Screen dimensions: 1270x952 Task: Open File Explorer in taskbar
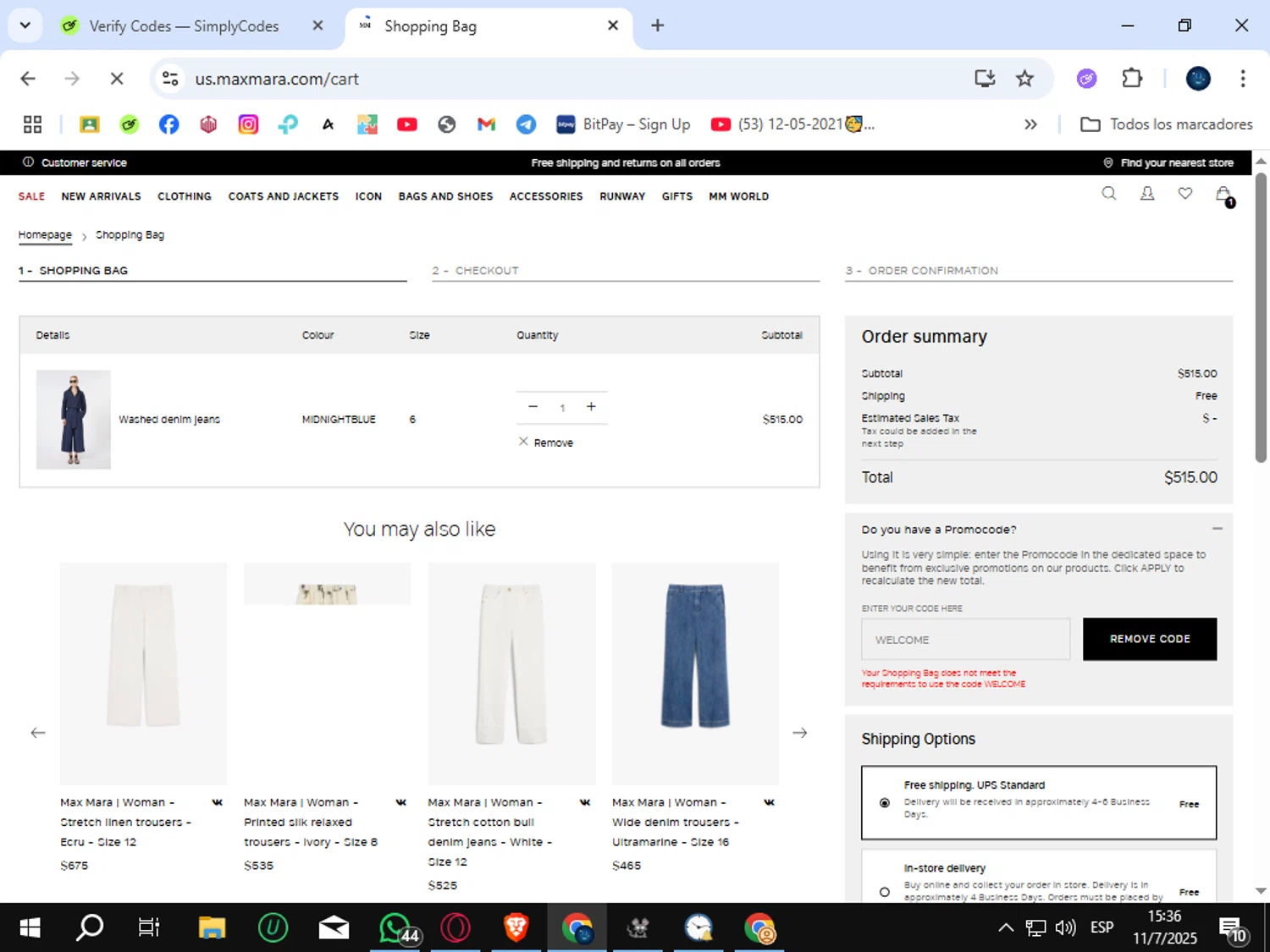(x=212, y=928)
